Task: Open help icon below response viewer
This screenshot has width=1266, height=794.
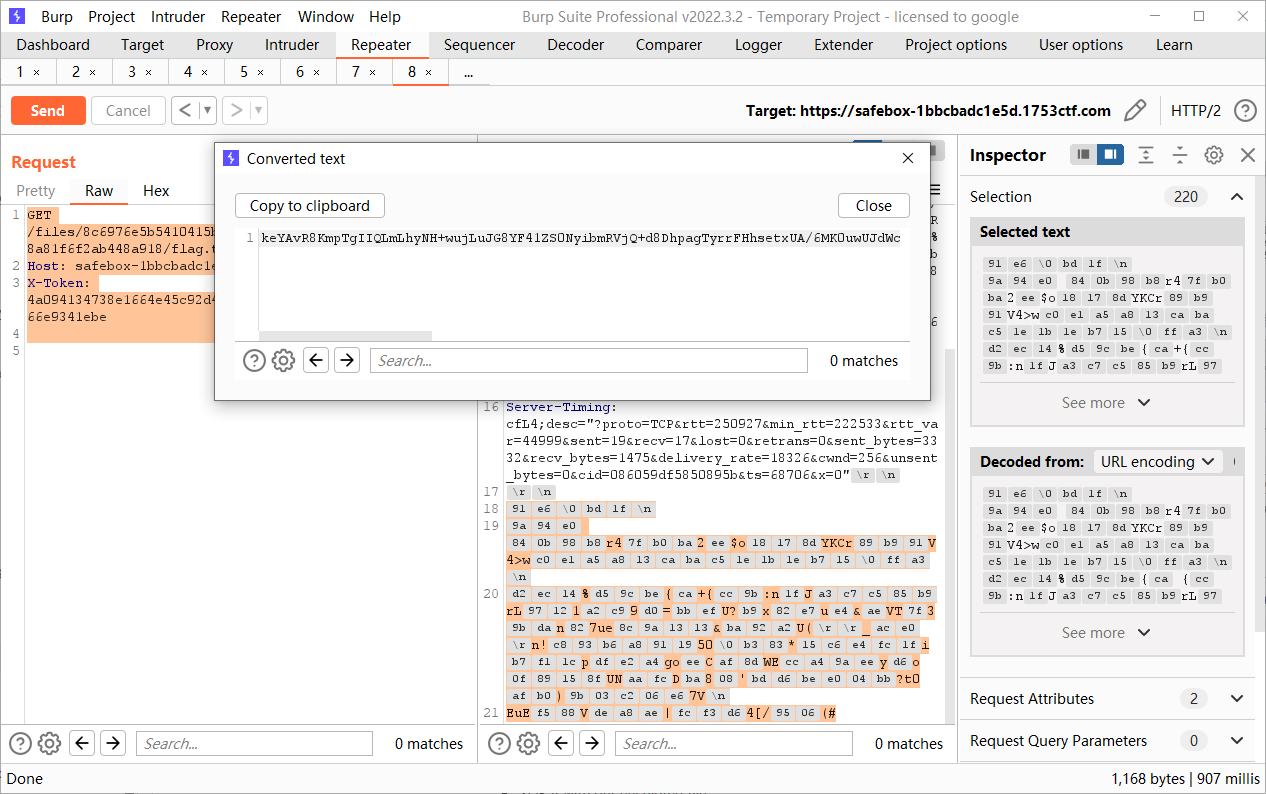Action: [x=499, y=743]
